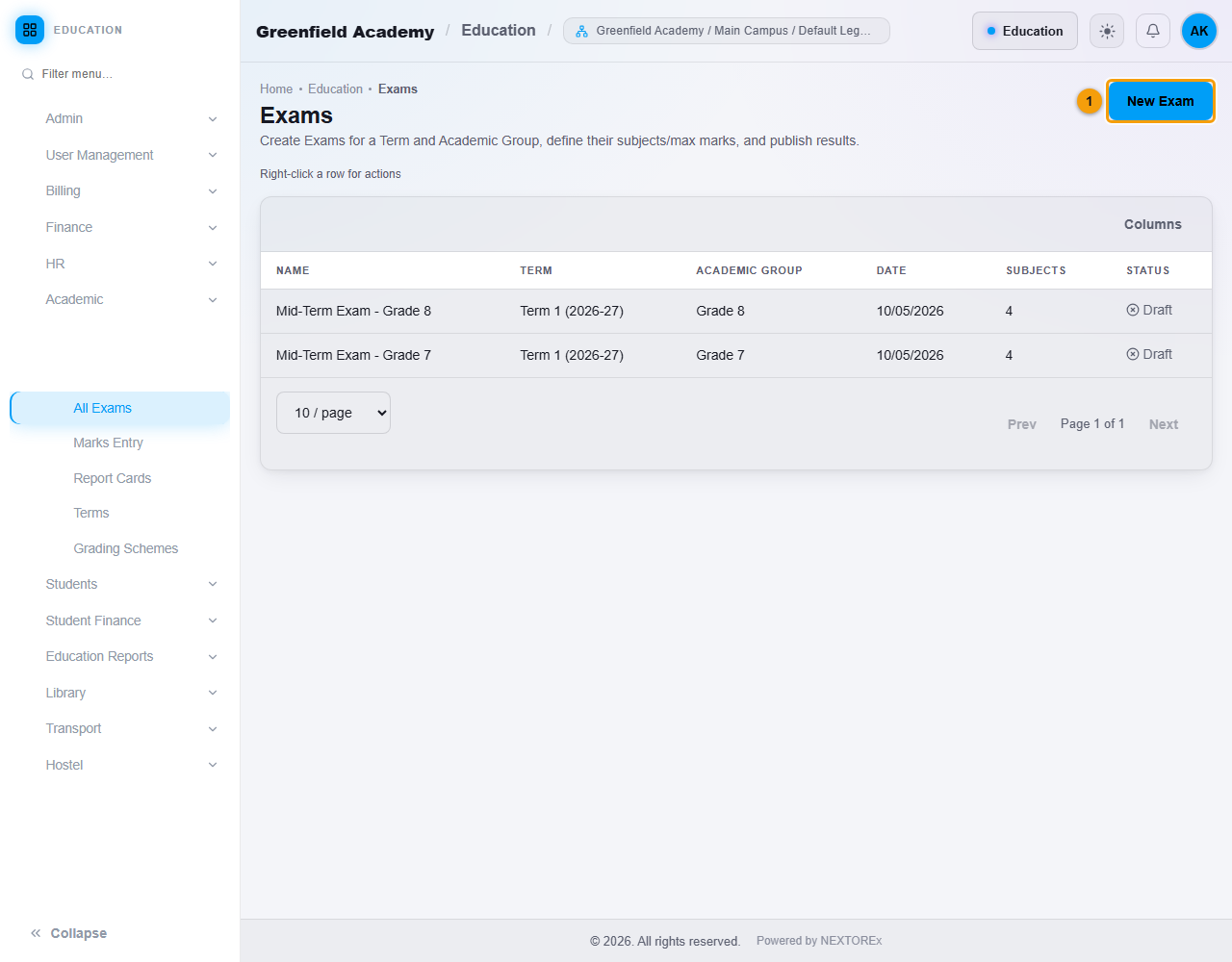
Task: Click the Prev page button
Action: (1022, 424)
